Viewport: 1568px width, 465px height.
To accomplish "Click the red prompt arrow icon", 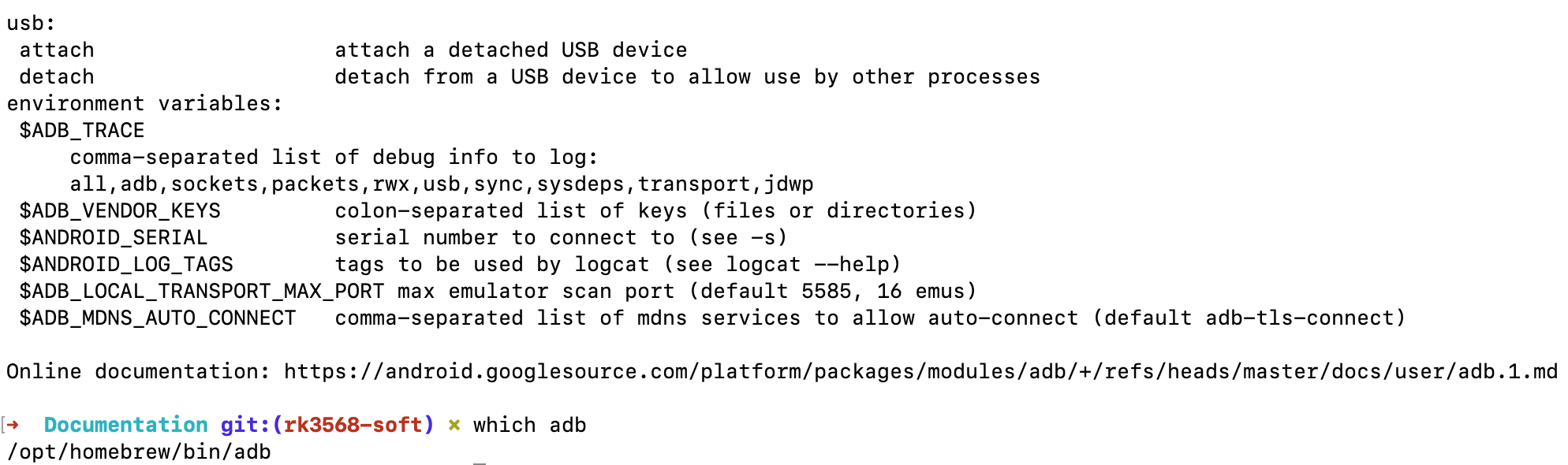I will tap(13, 425).
